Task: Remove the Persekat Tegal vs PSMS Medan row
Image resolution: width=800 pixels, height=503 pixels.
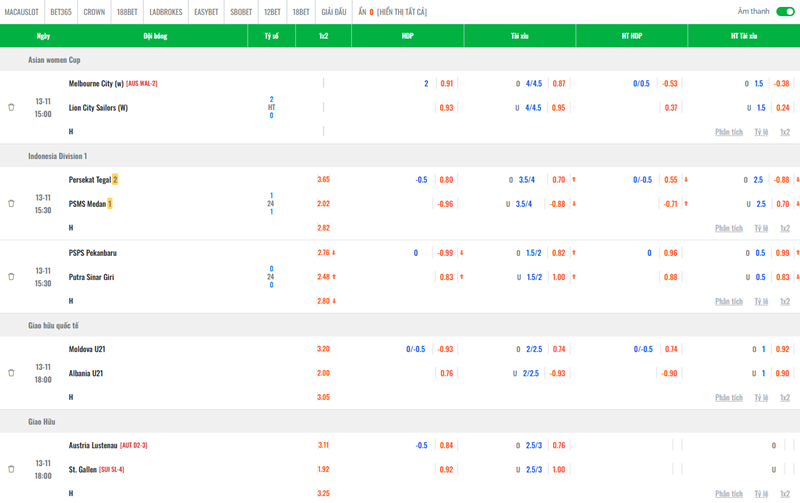Action: click(11, 203)
